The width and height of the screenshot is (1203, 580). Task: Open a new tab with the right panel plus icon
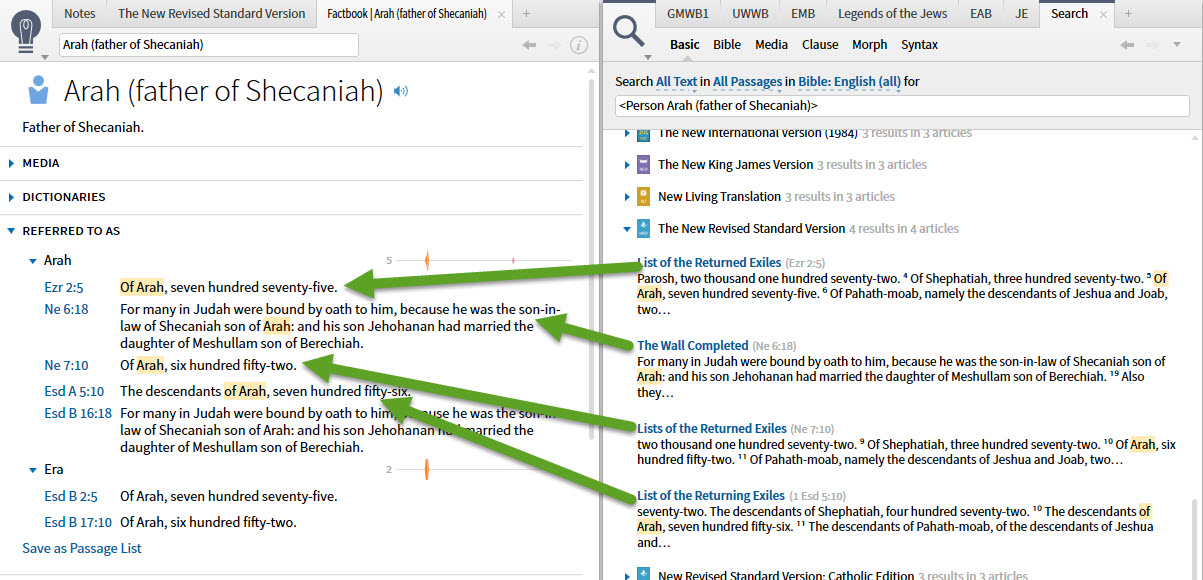1126,14
